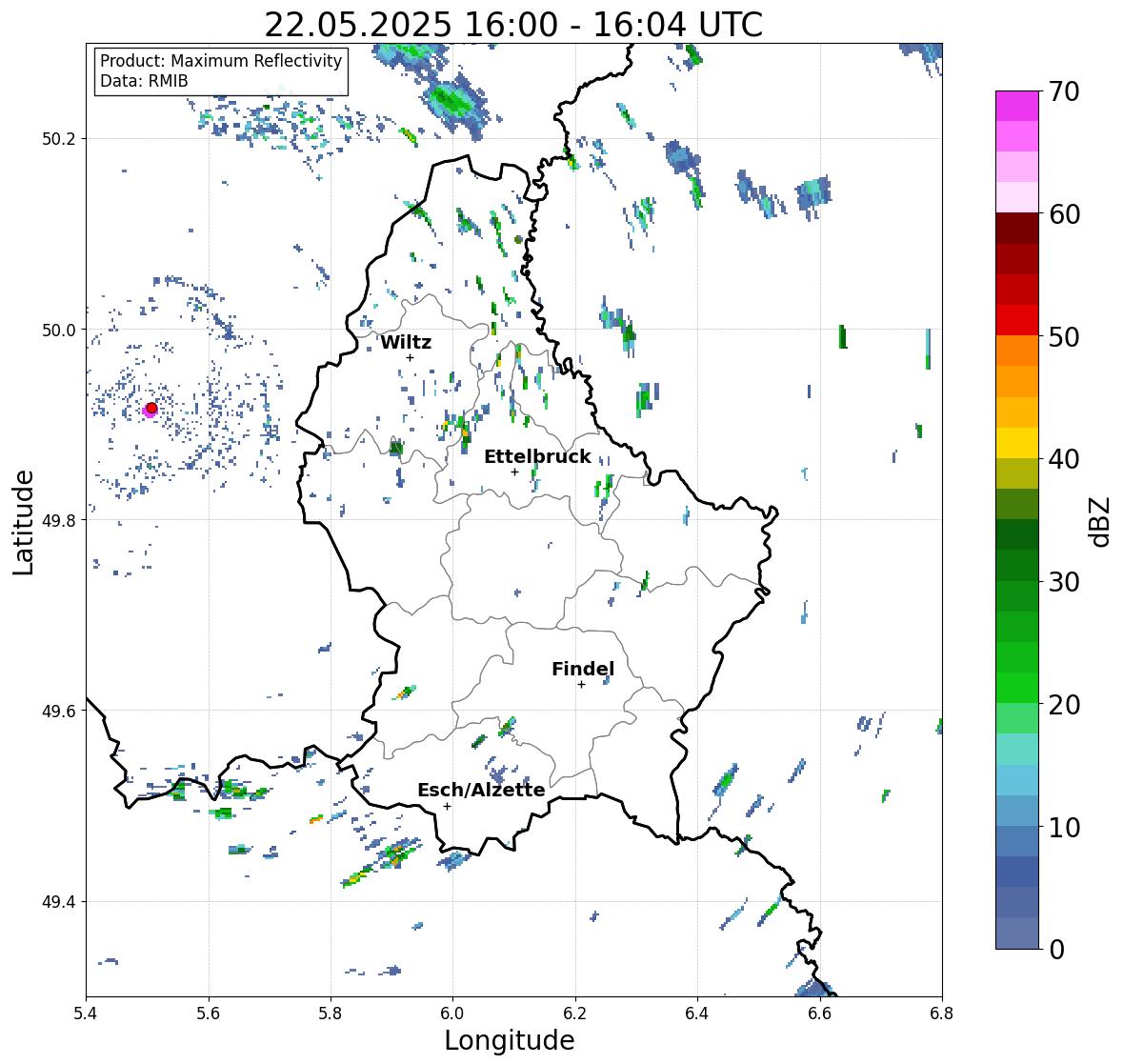
Task: Click the 70 tick label on colorbar
Action: (x=1064, y=91)
